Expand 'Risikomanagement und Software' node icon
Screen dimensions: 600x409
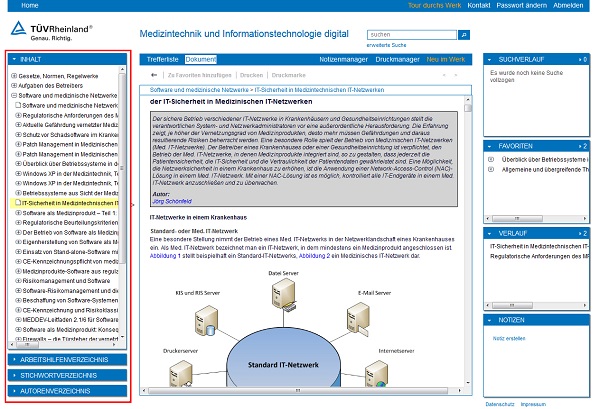pyautogui.click(x=18, y=280)
